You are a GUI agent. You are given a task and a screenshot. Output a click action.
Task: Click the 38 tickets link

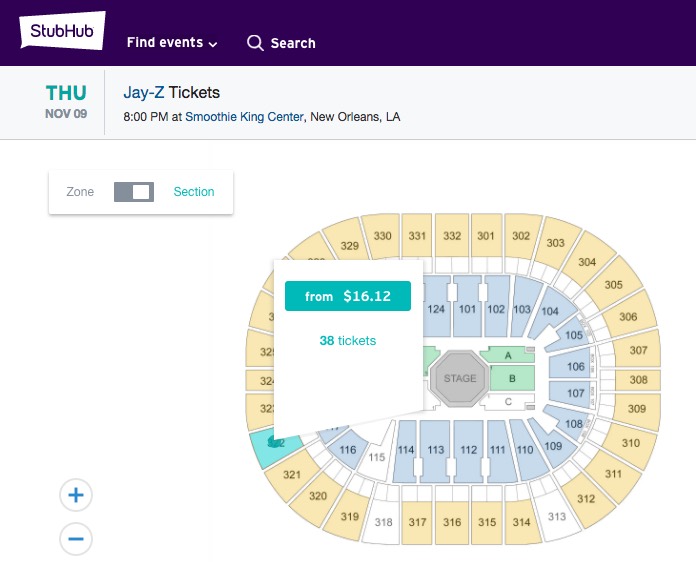coord(348,340)
